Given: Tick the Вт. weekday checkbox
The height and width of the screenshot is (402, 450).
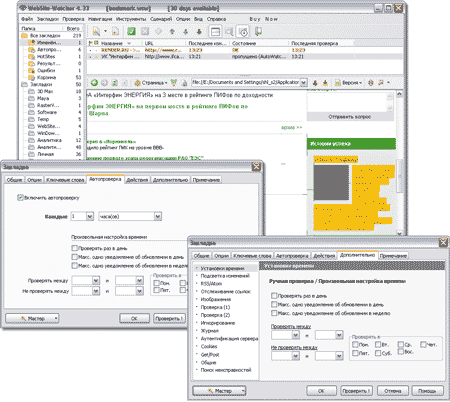Looking at the screenshot, I should pyautogui.click(x=378, y=344).
